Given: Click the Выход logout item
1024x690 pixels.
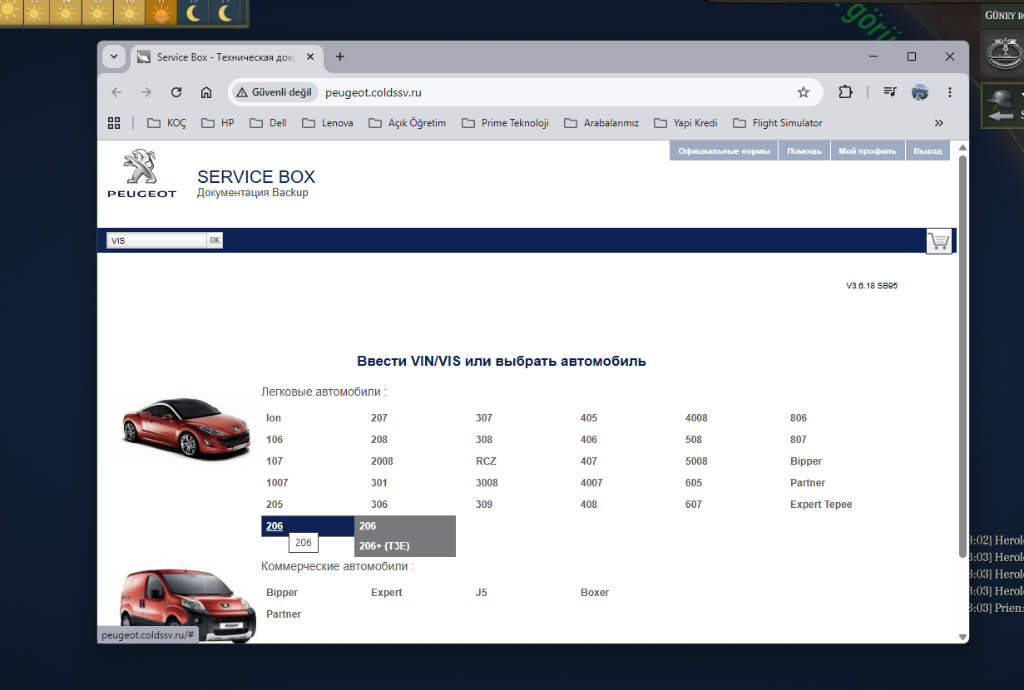Looking at the screenshot, I should point(927,151).
